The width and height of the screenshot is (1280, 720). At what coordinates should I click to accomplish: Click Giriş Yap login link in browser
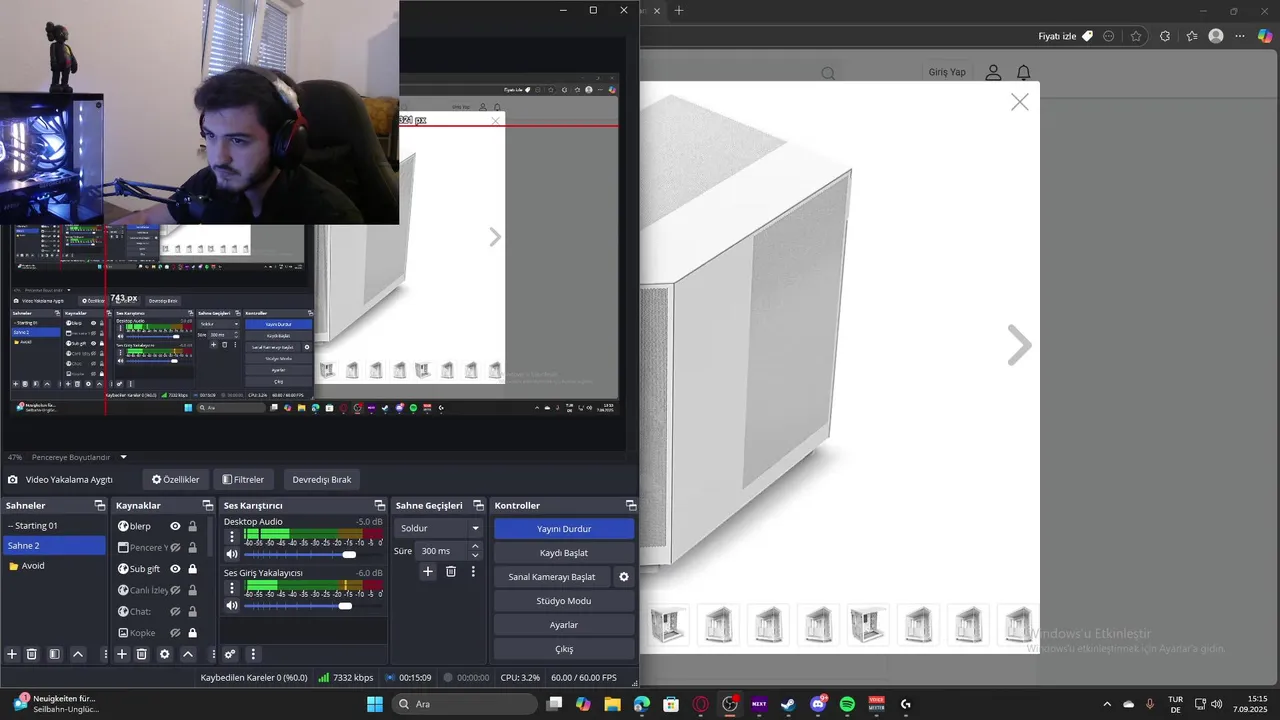[x=947, y=72]
